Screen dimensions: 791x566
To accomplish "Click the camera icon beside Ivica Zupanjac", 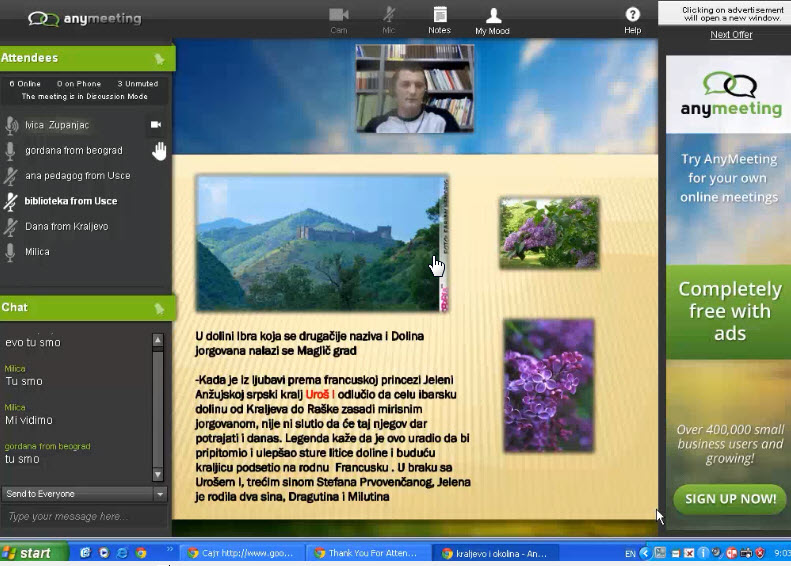I will tap(156, 125).
